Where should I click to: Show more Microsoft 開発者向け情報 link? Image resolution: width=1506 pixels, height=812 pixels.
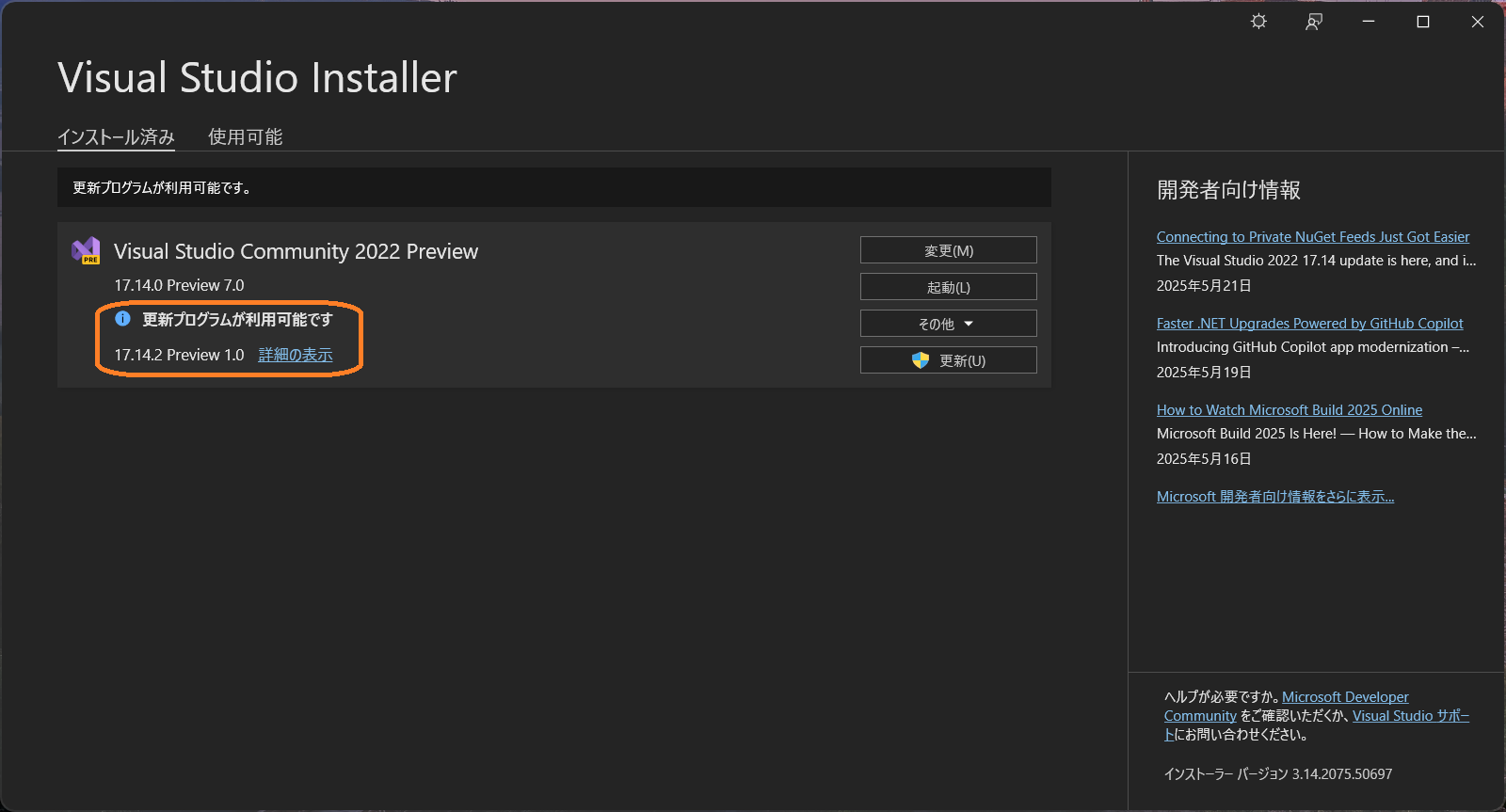click(x=1275, y=497)
